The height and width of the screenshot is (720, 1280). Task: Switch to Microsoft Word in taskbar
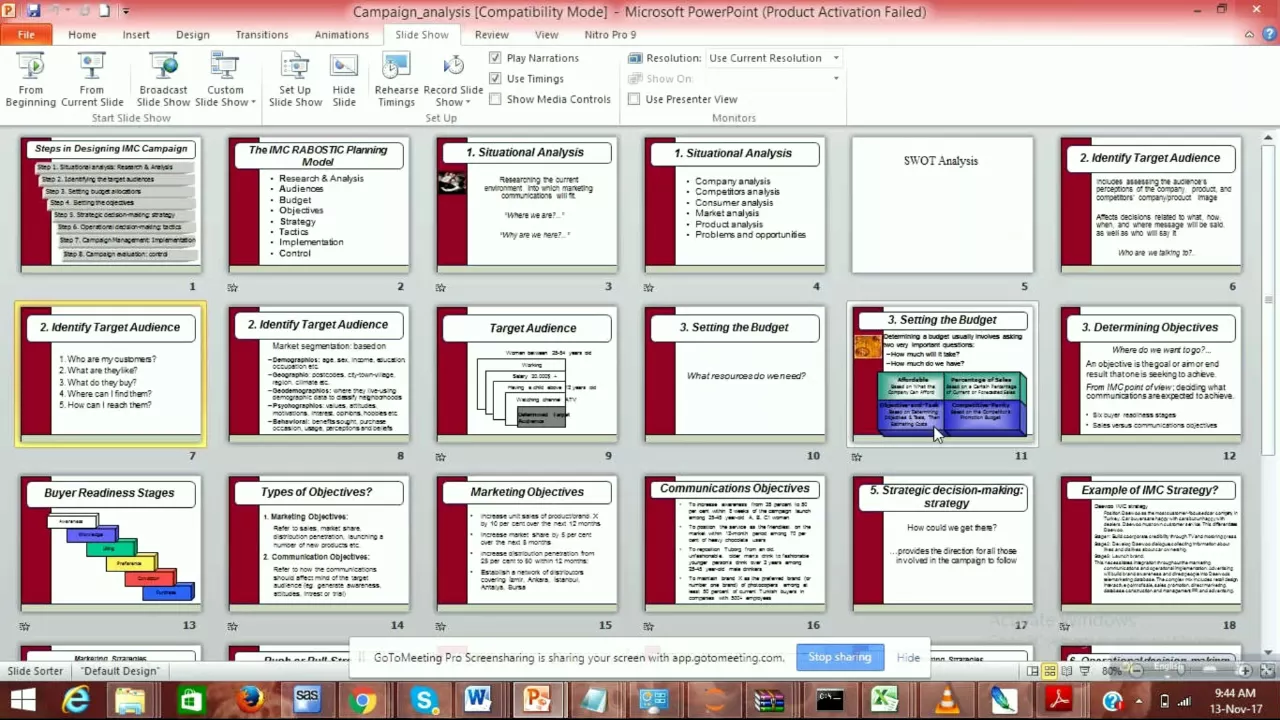pyautogui.click(x=478, y=699)
